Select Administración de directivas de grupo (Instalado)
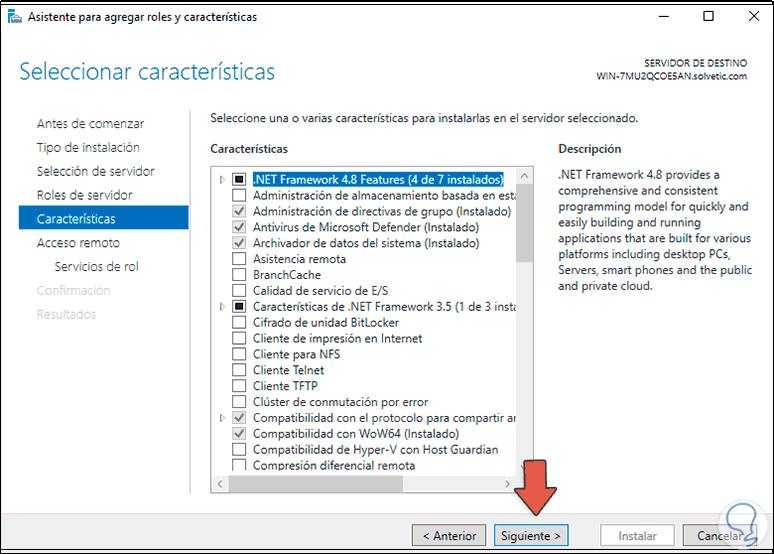774x554 pixels. (x=382, y=211)
